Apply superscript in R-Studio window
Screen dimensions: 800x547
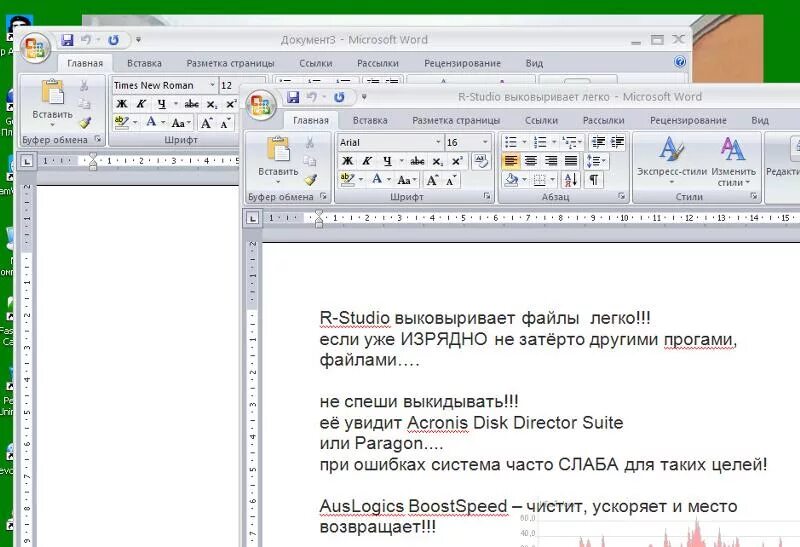(x=457, y=161)
